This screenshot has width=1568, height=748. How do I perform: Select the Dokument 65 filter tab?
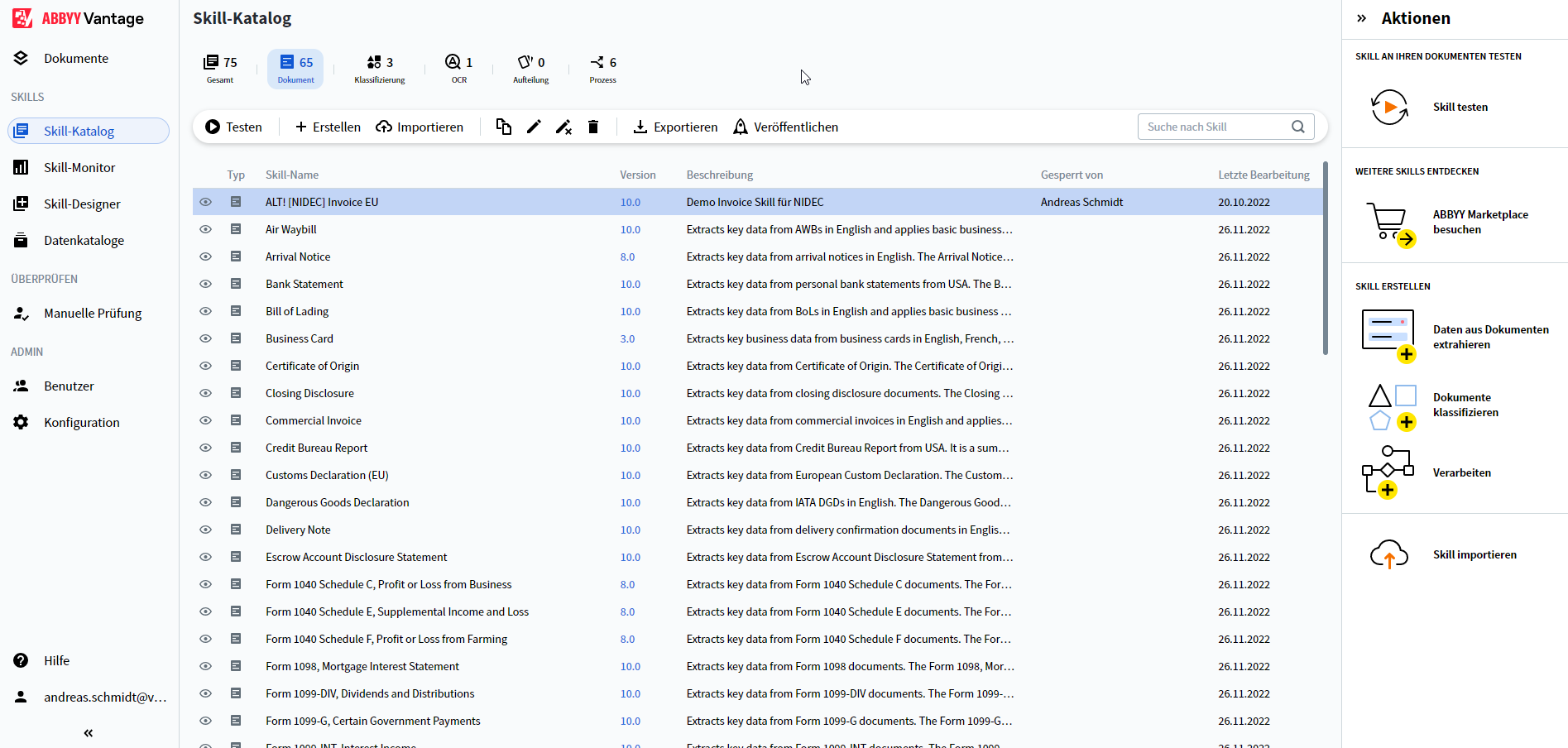[x=295, y=69]
